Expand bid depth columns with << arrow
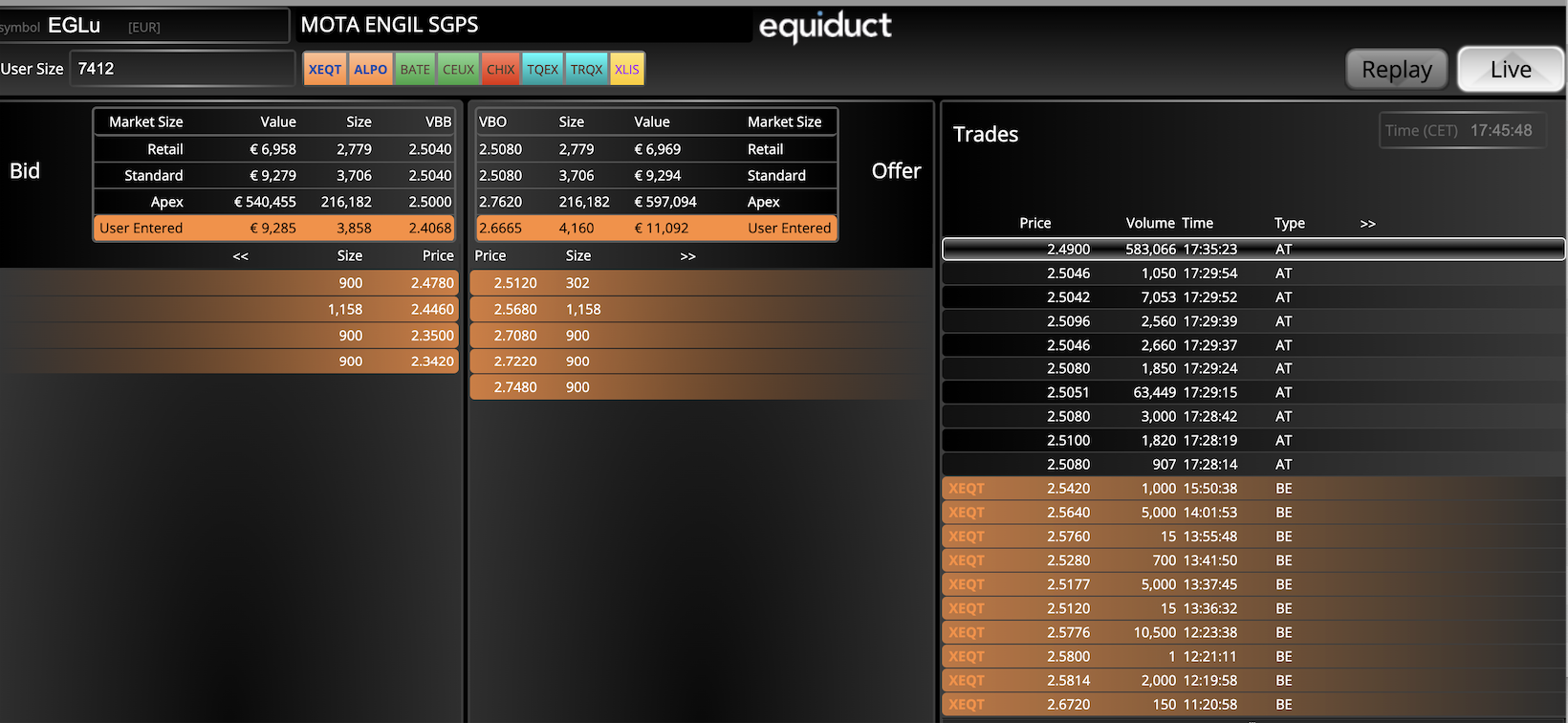 click(x=240, y=256)
